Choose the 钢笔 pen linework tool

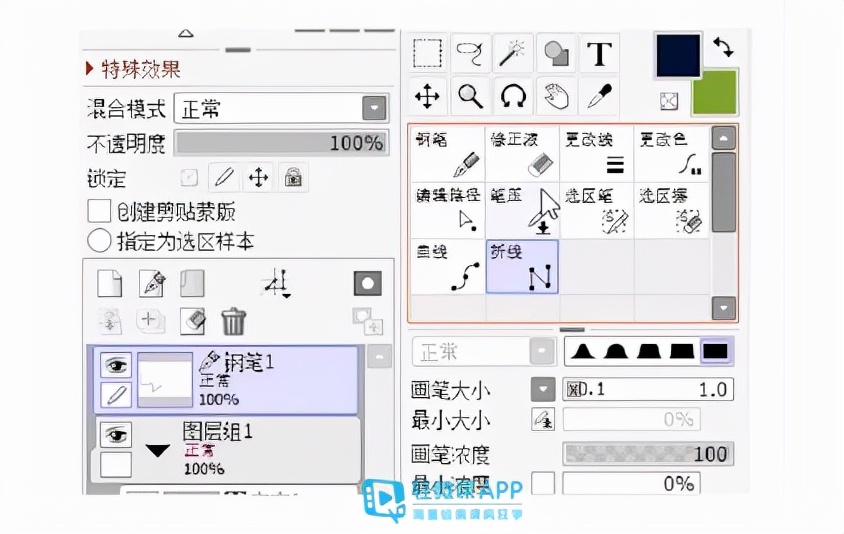pos(447,154)
